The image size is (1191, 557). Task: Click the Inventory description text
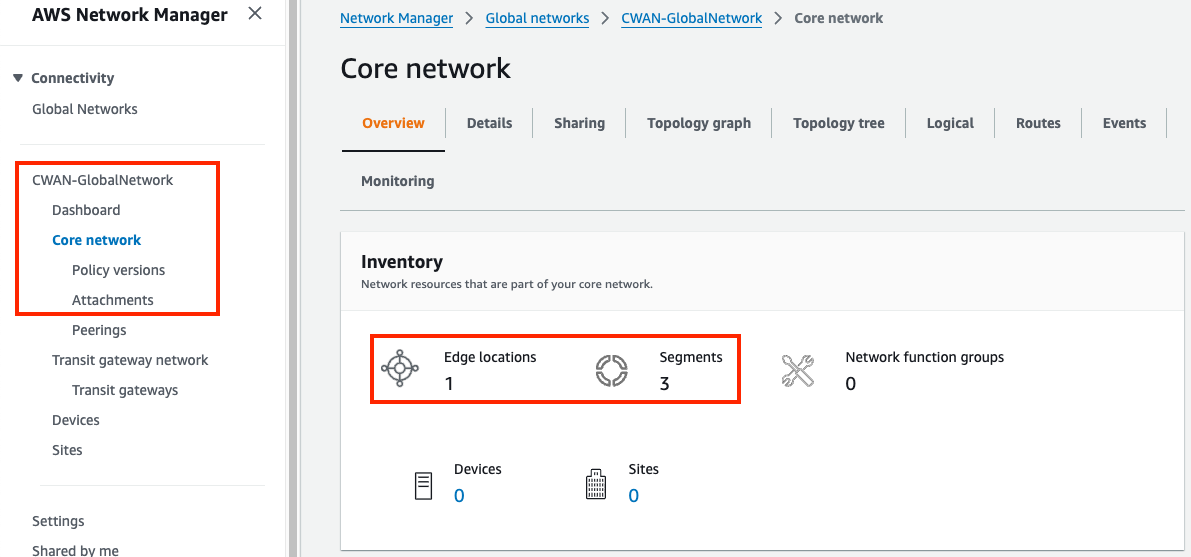click(x=507, y=285)
